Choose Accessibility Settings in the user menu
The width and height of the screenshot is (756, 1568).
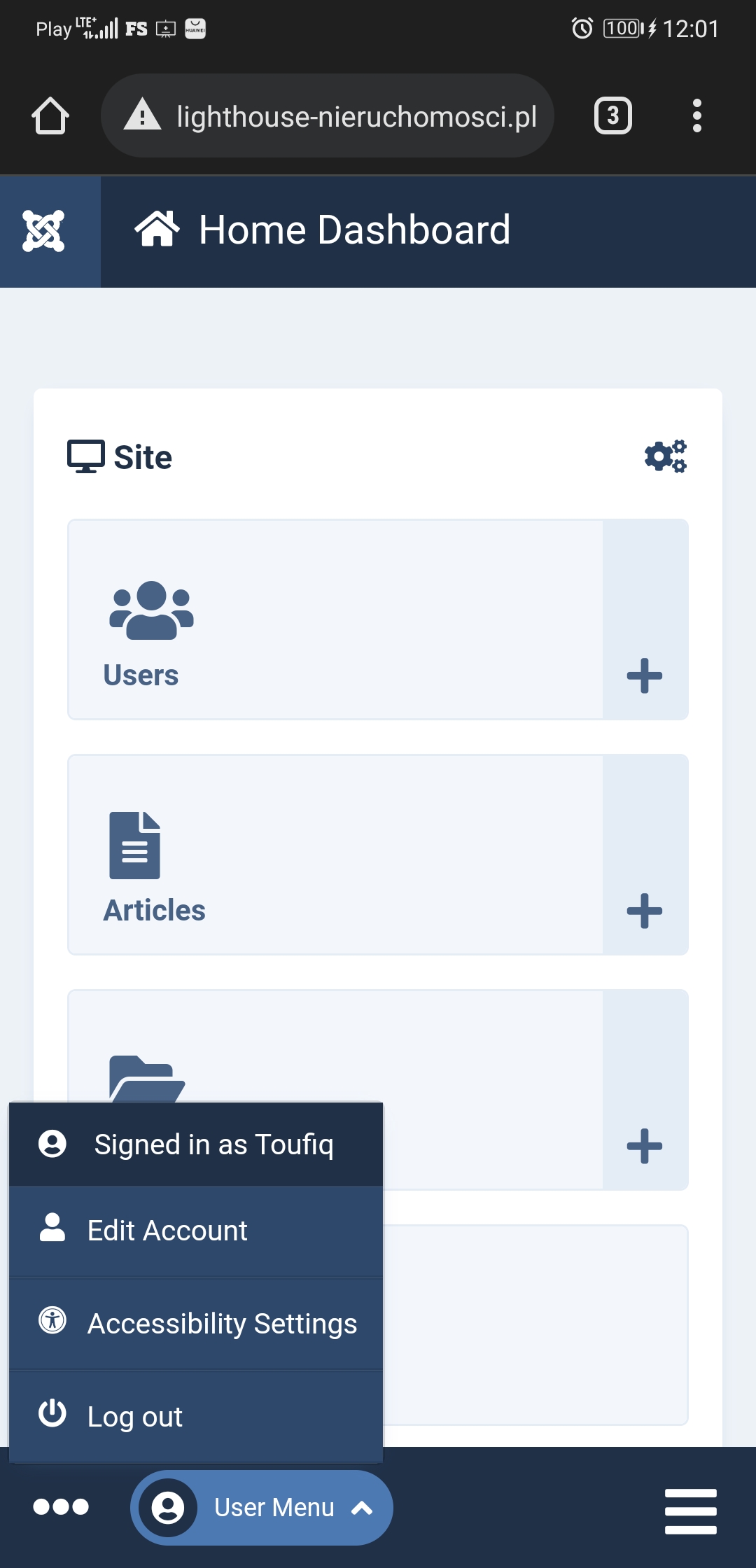[222, 1324]
